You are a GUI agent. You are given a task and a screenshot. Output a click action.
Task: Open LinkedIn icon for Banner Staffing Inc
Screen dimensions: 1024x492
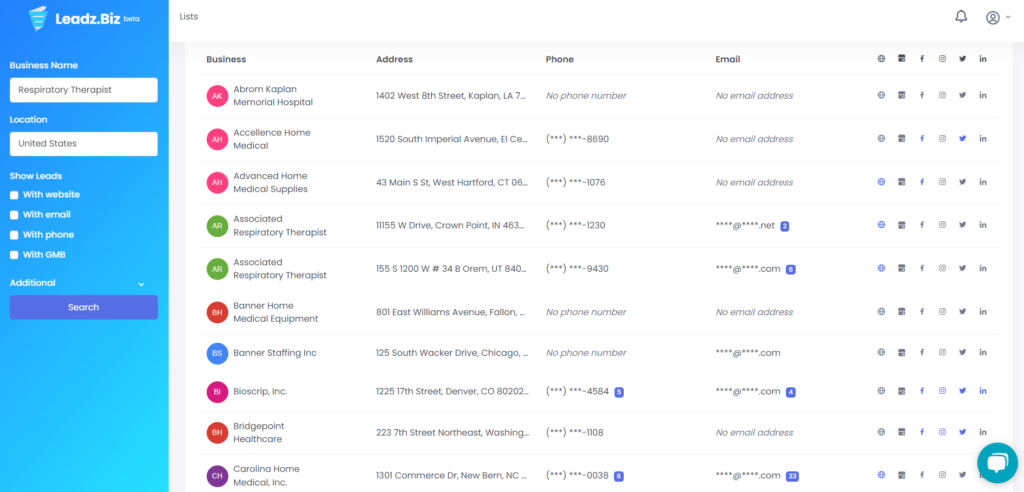[x=983, y=353]
